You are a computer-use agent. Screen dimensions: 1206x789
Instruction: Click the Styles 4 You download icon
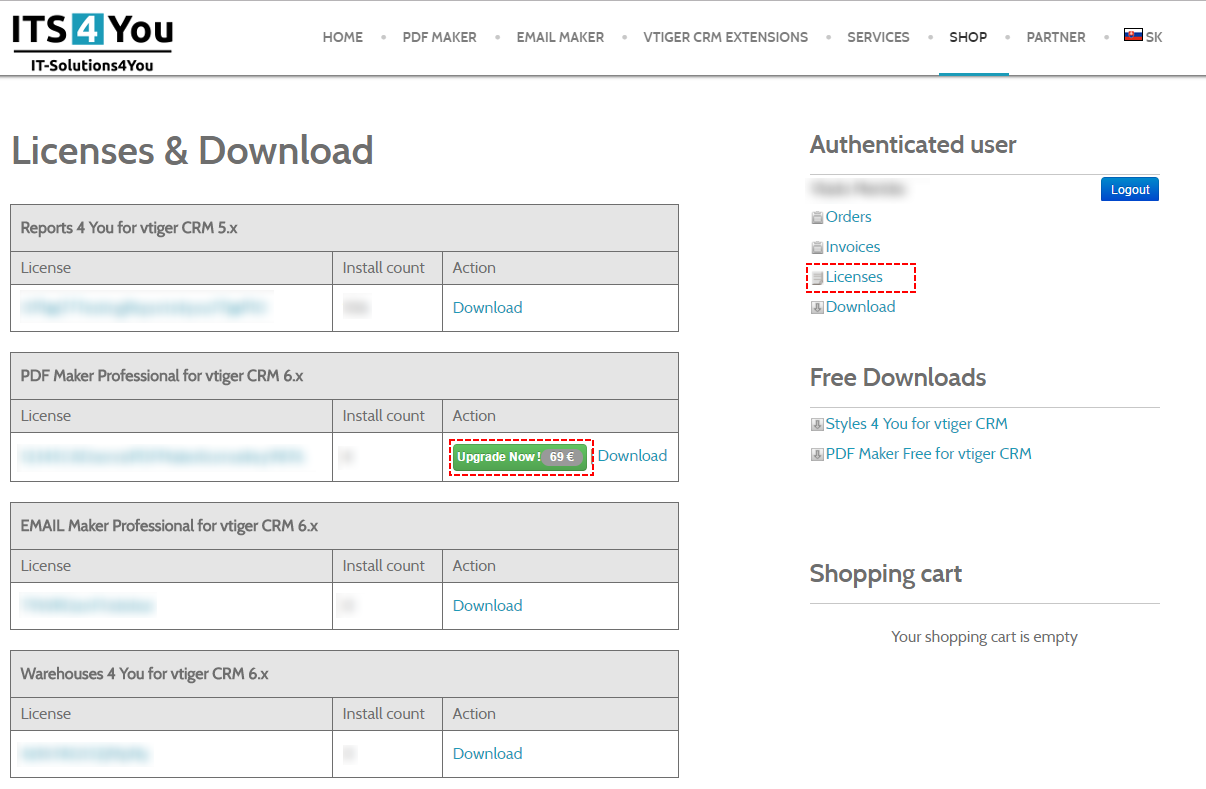coord(817,424)
